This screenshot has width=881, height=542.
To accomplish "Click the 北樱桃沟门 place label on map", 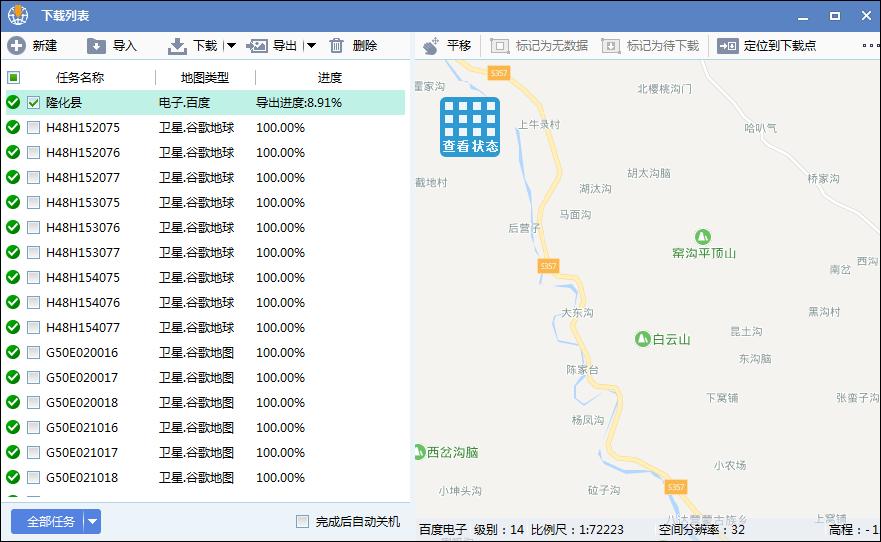I will (x=664, y=89).
